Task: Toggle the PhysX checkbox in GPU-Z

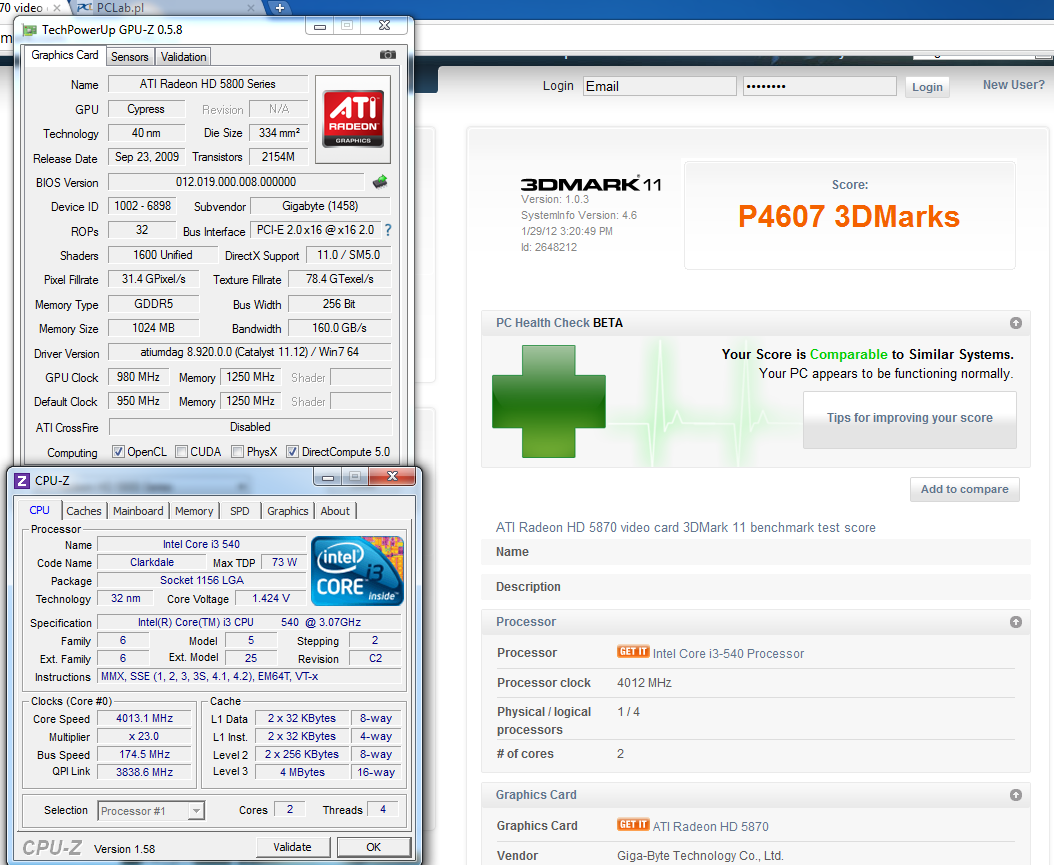Action: point(237,452)
